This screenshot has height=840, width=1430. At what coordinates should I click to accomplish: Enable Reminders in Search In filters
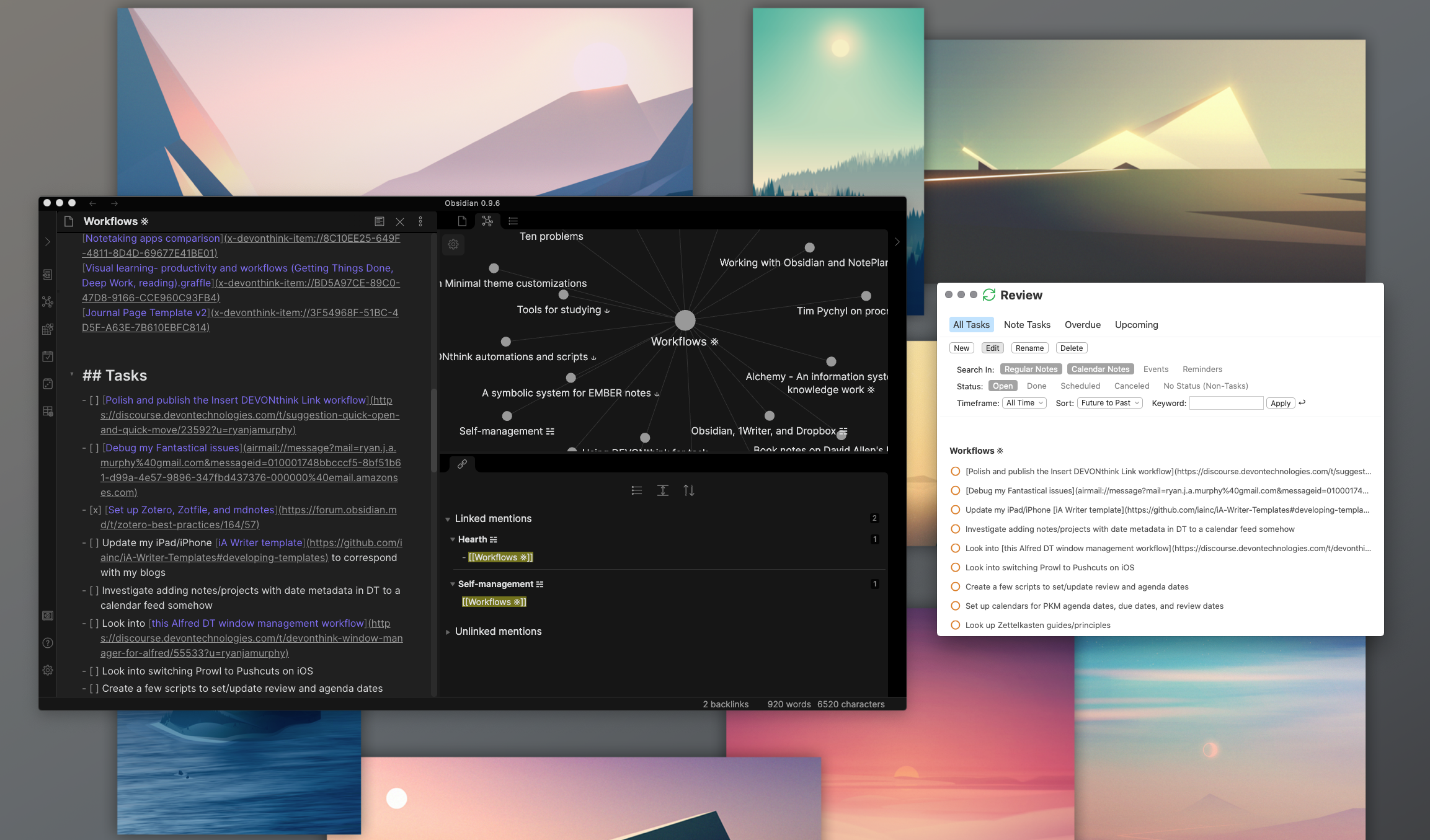pos(1202,369)
